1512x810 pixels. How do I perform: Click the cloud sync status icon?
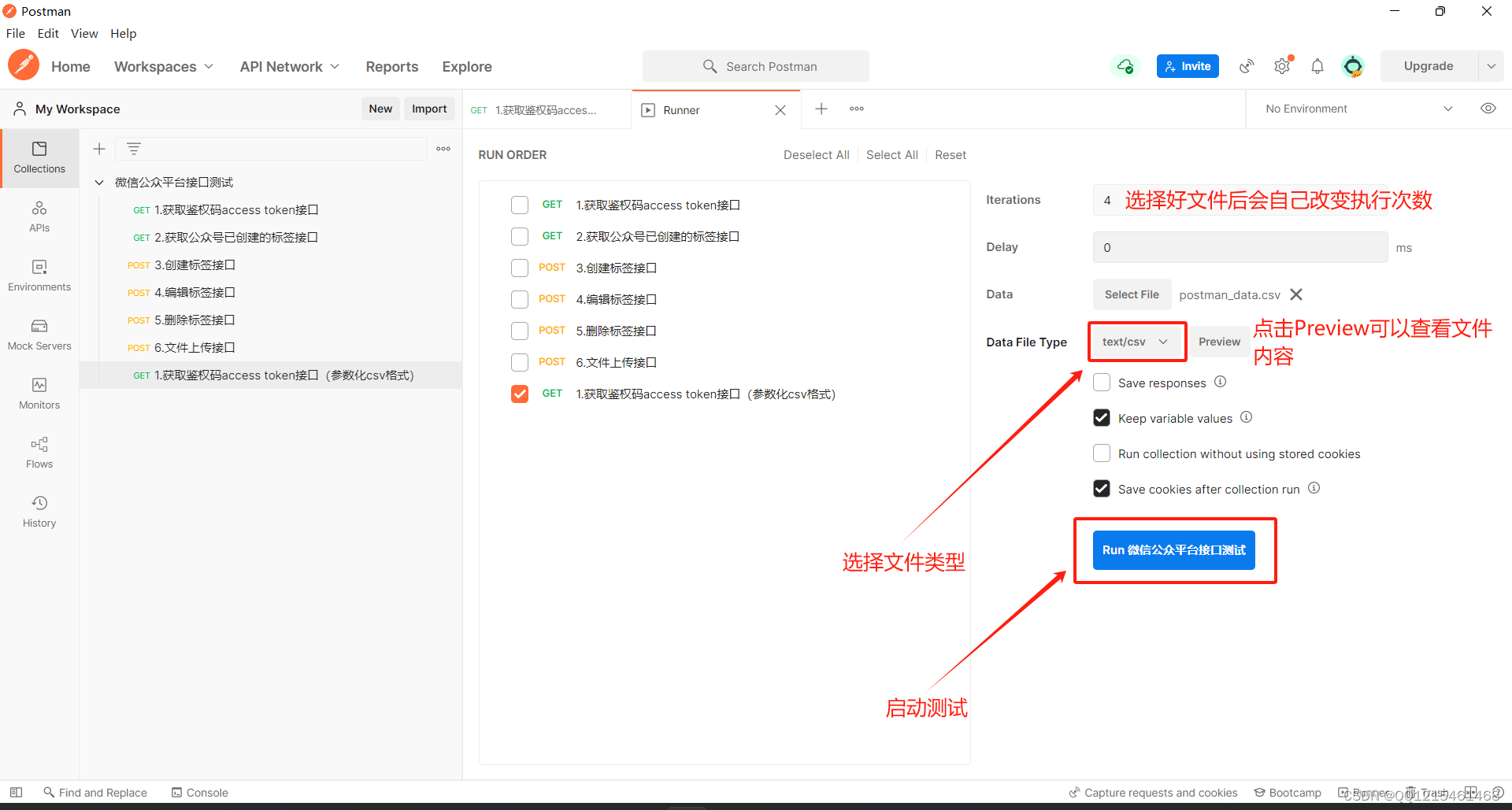tap(1125, 66)
